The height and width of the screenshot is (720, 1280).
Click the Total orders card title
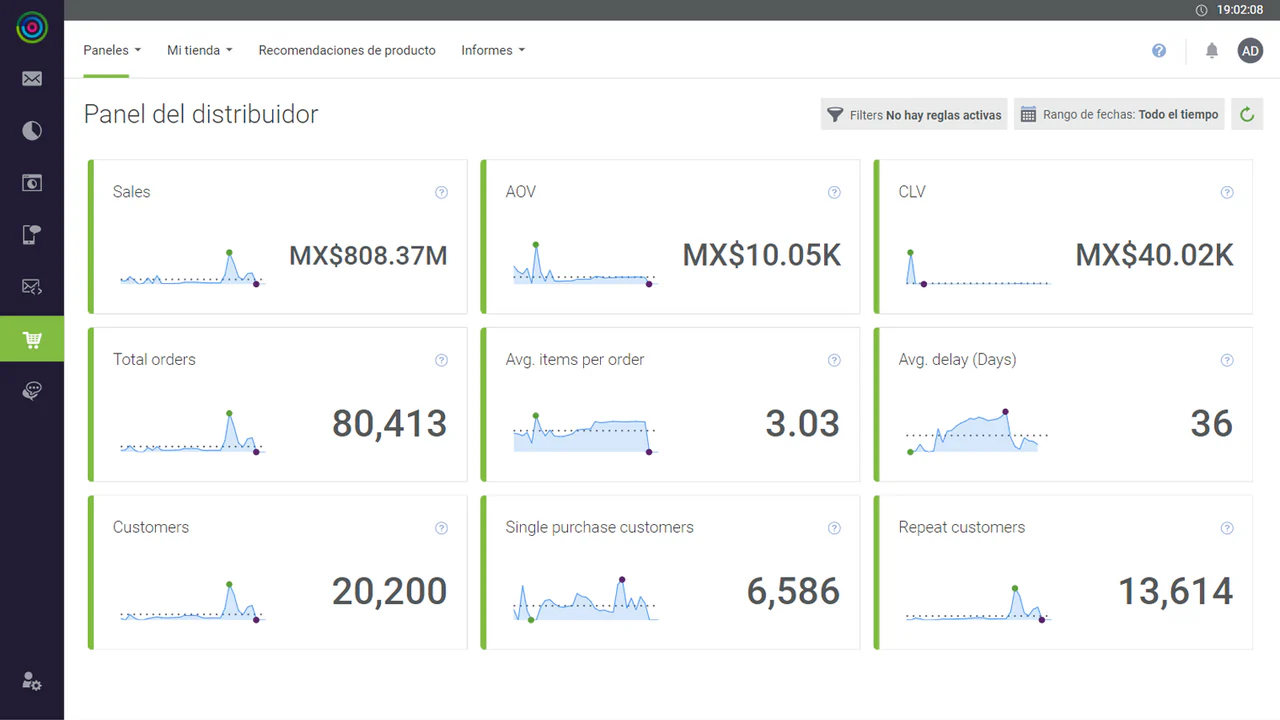click(x=154, y=360)
